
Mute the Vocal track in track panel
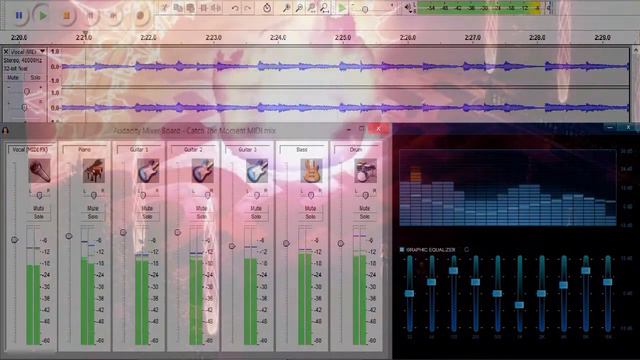[13, 77]
